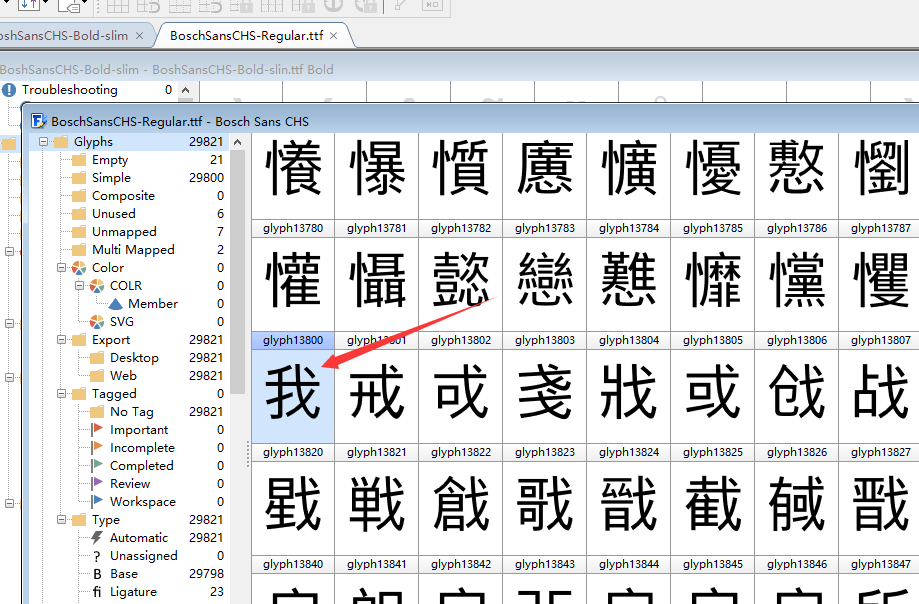This screenshot has width=919, height=604.
Task: Click the FontCreator window title icon
Action: tap(39, 121)
